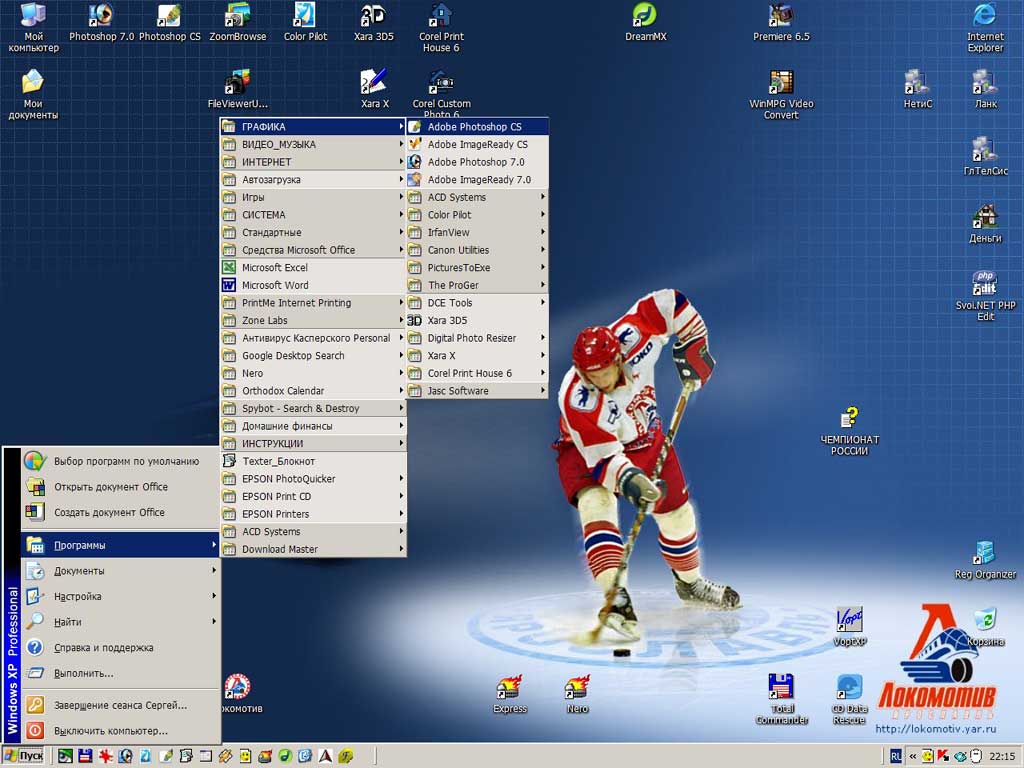Image resolution: width=1024 pixels, height=768 pixels.
Task: Open Справка и поддержка
Action: tap(121, 648)
